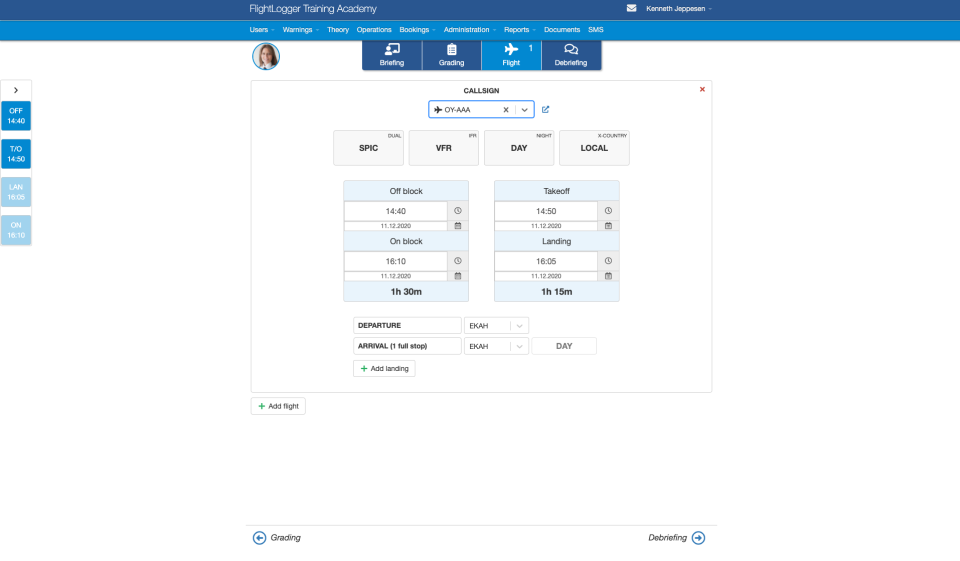The image size is (960, 561).
Task: Click the Add landing button
Action: tap(384, 369)
